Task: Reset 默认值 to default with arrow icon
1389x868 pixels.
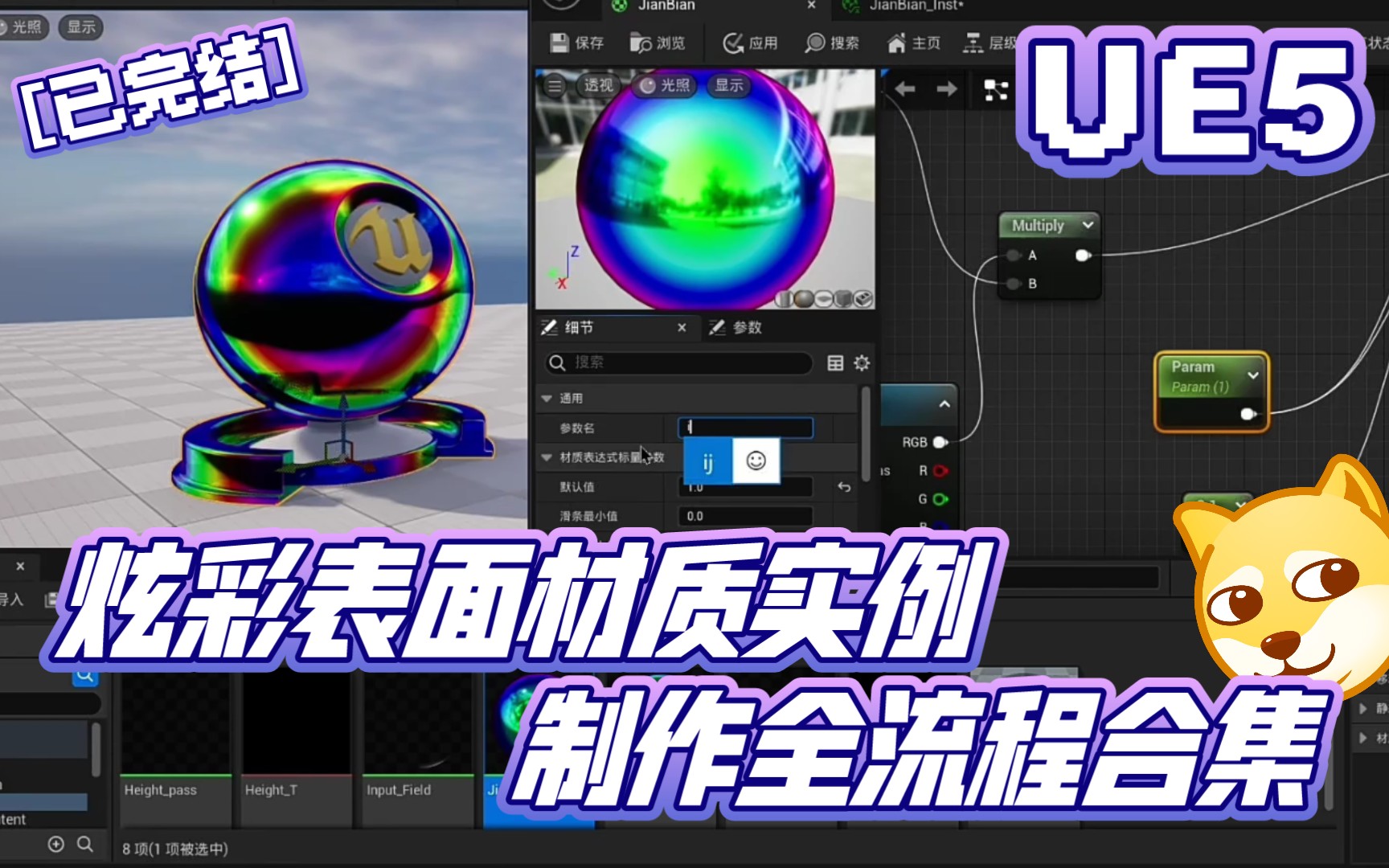Action: [844, 487]
